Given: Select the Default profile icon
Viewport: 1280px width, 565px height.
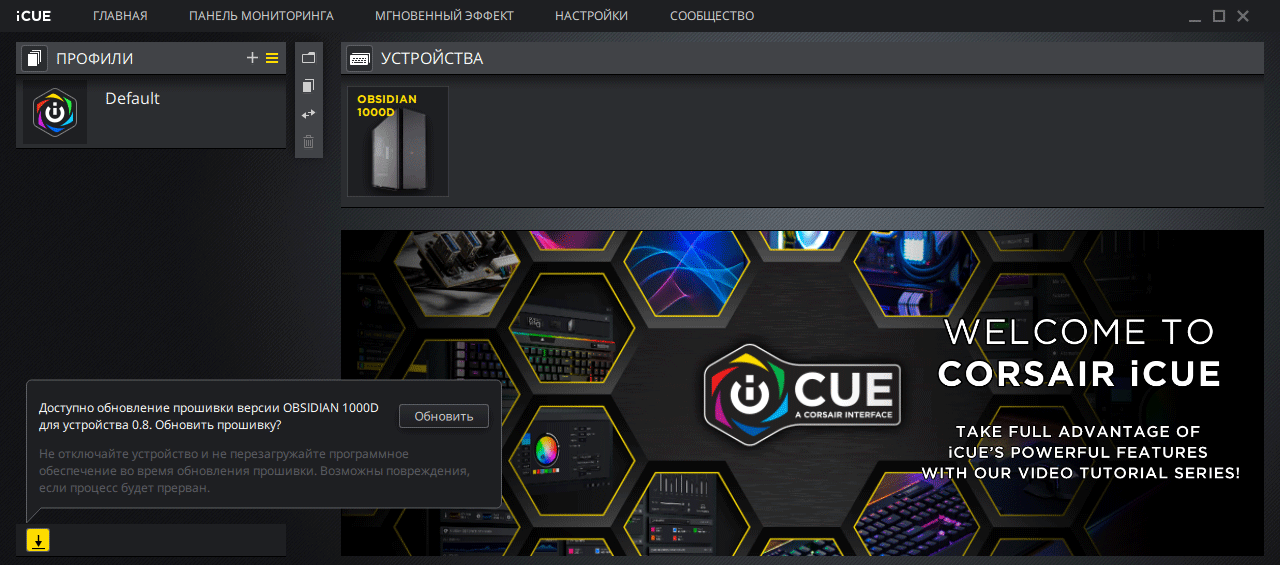Looking at the screenshot, I should (55, 112).
